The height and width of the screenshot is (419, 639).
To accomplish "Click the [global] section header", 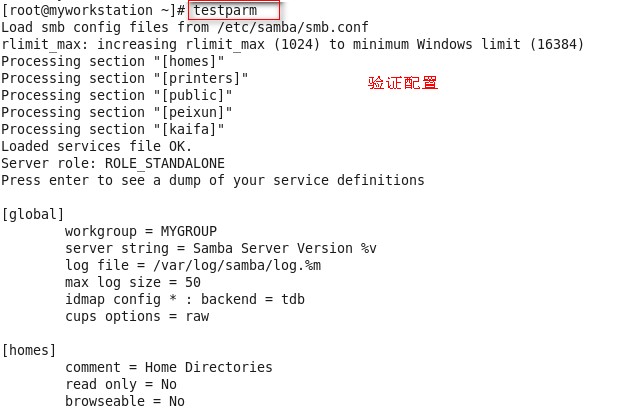I will [x=33, y=214].
